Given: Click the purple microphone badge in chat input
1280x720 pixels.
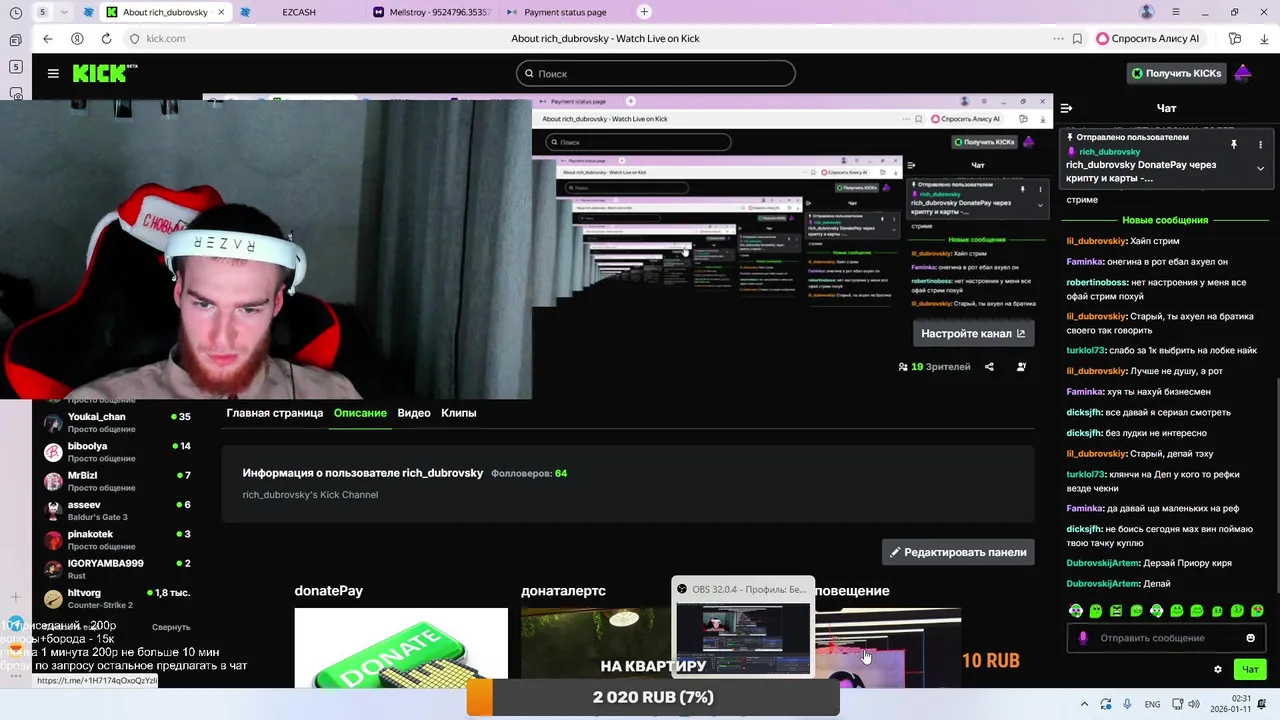Looking at the screenshot, I should (1083, 638).
